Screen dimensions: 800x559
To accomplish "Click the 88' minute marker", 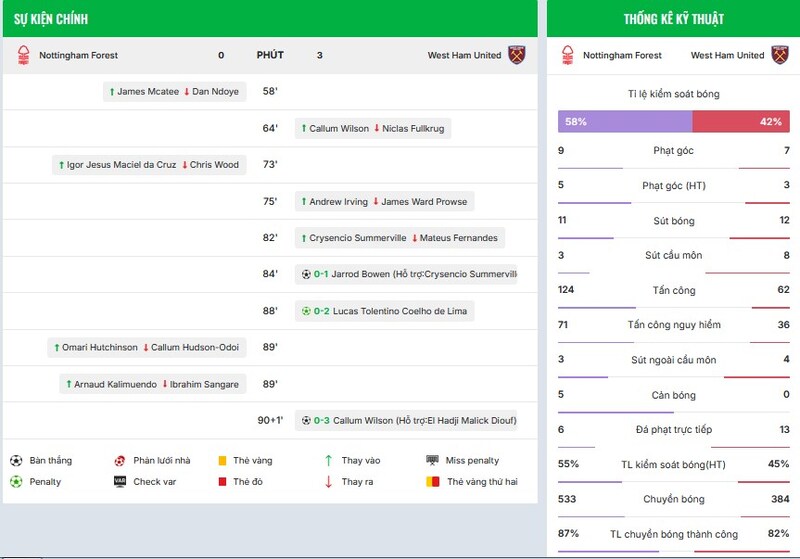I will pos(270,311).
